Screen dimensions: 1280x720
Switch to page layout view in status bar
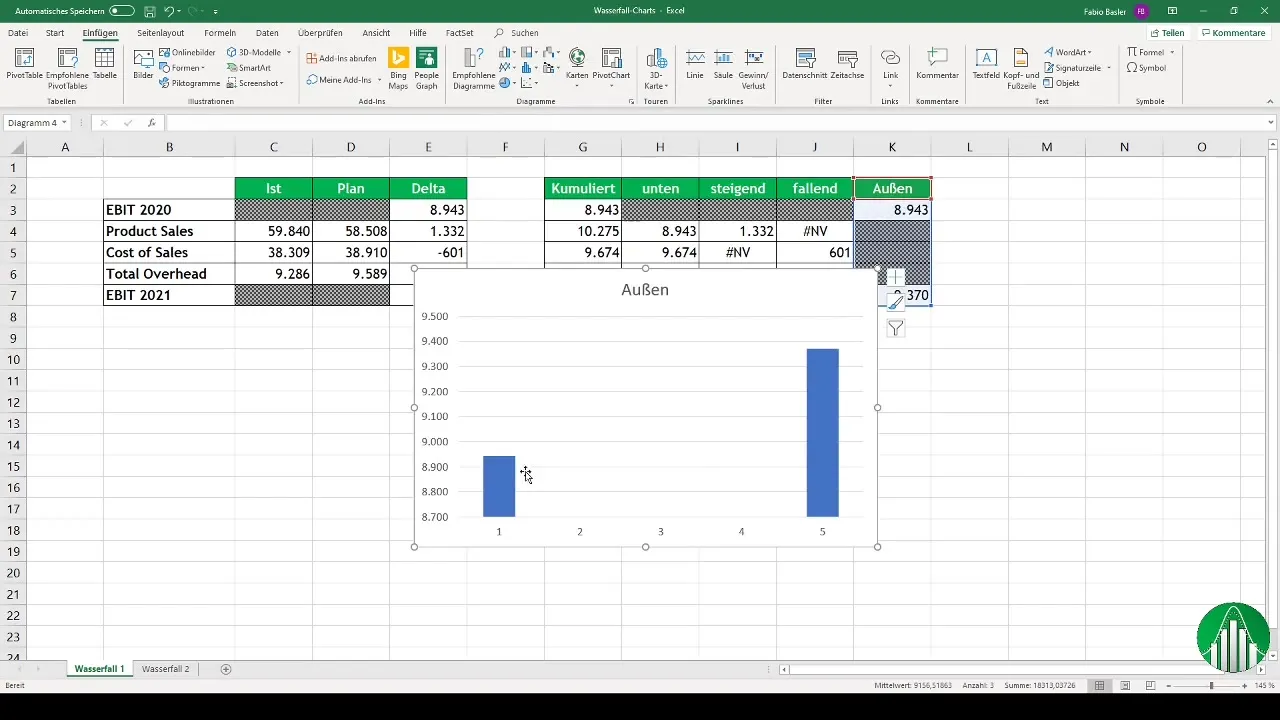(1125, 686)
